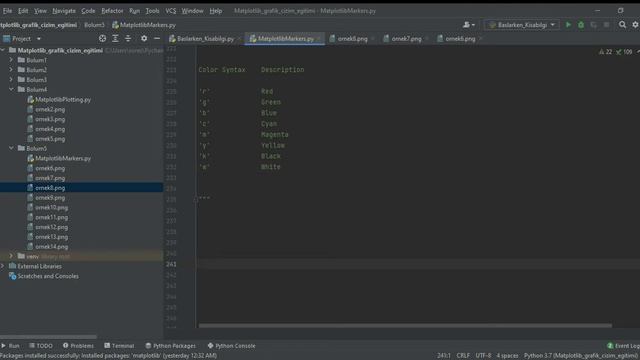
Task: Open the Tools menu
Action: click(x=152, y=11)
